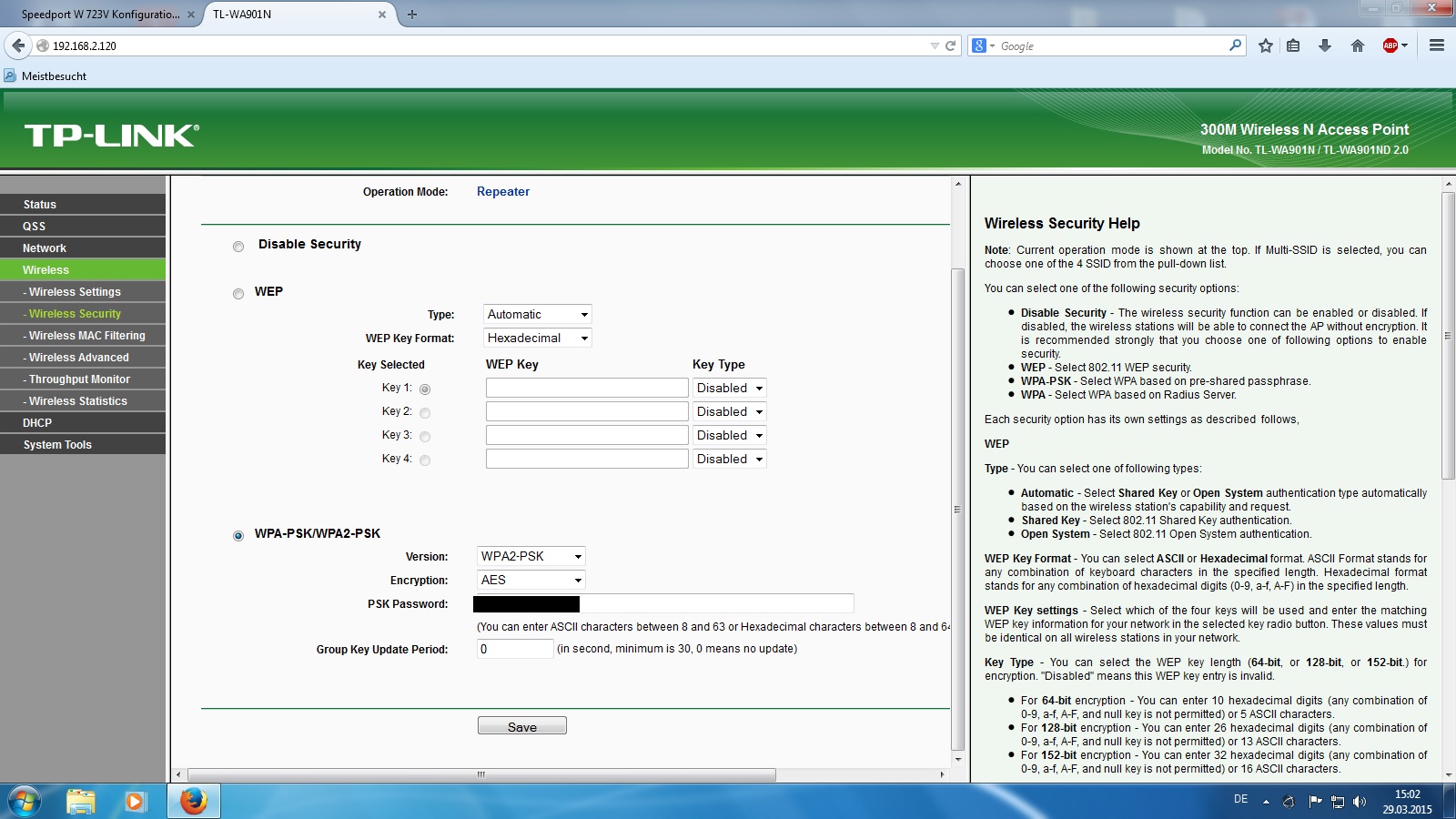Open Windows Explorer from the taskbar
The image size is (1456, 819).
81,801
